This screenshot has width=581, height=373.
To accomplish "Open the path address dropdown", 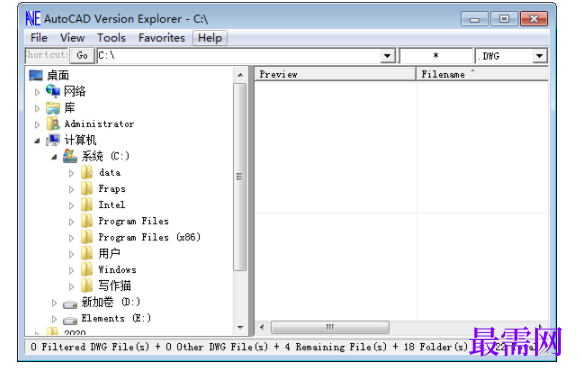I will [x=388, y=56].
